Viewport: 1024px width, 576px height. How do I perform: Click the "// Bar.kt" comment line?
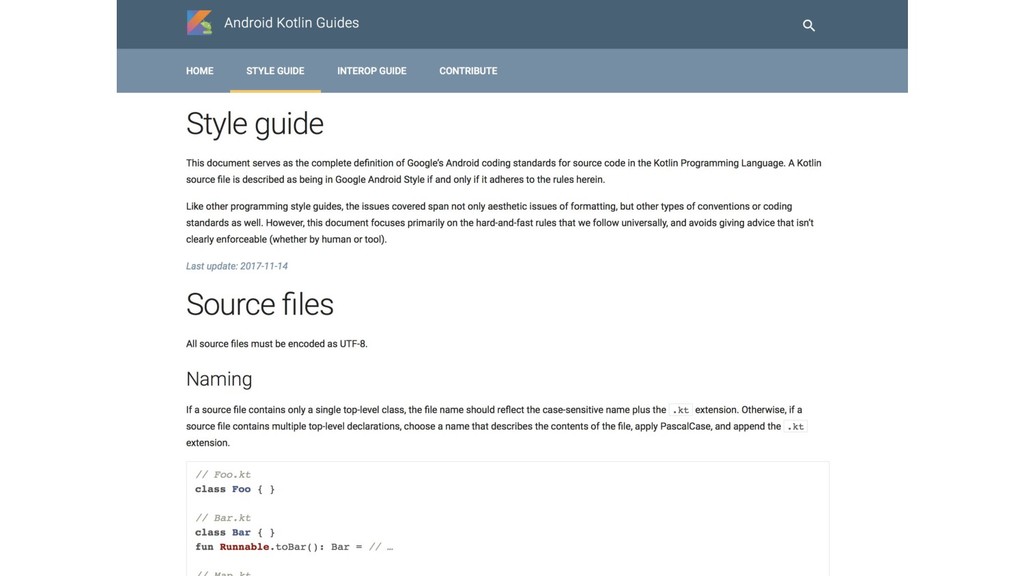click(x=223, y=518)
